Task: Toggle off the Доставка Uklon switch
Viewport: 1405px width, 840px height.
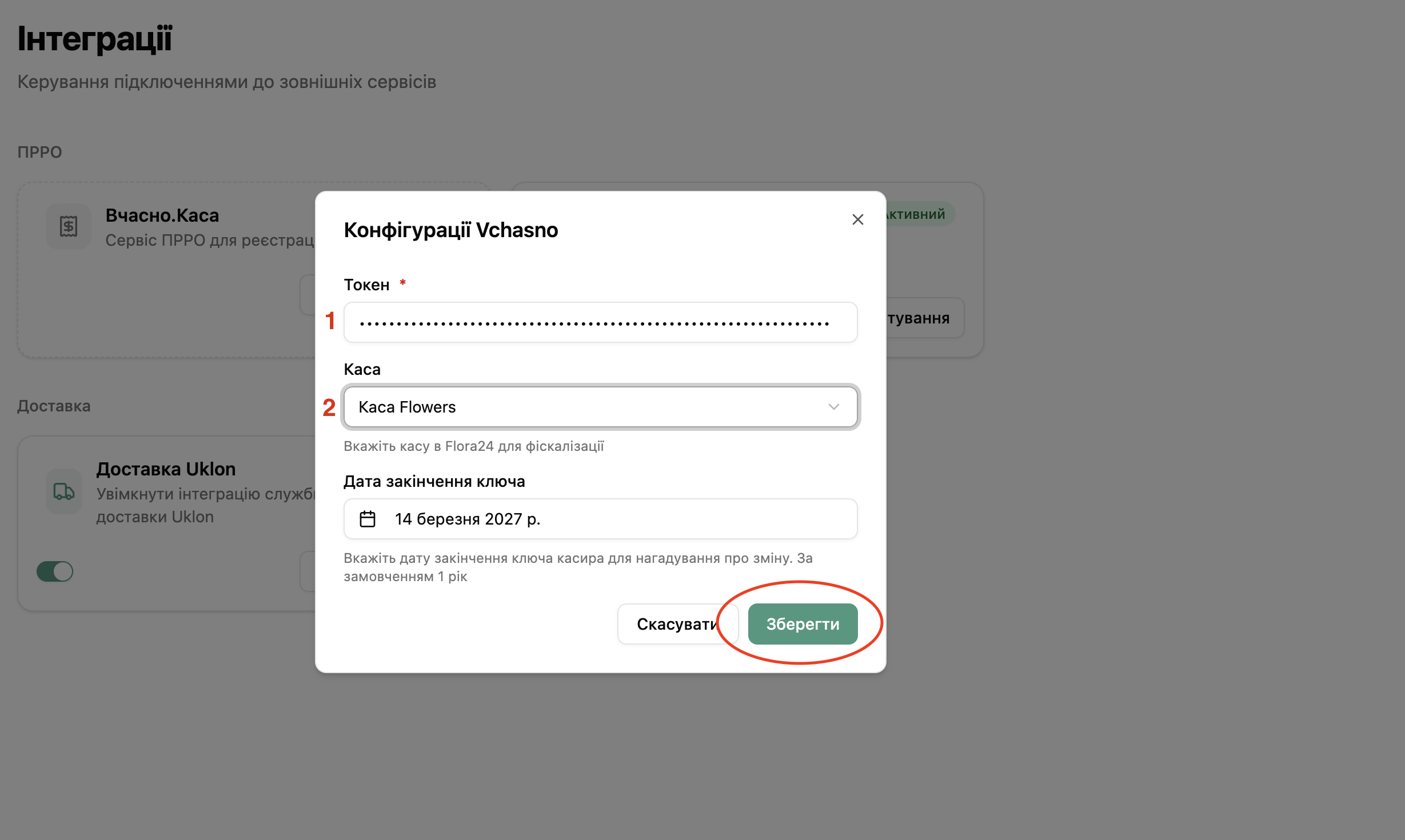Action: pos(55,571)
